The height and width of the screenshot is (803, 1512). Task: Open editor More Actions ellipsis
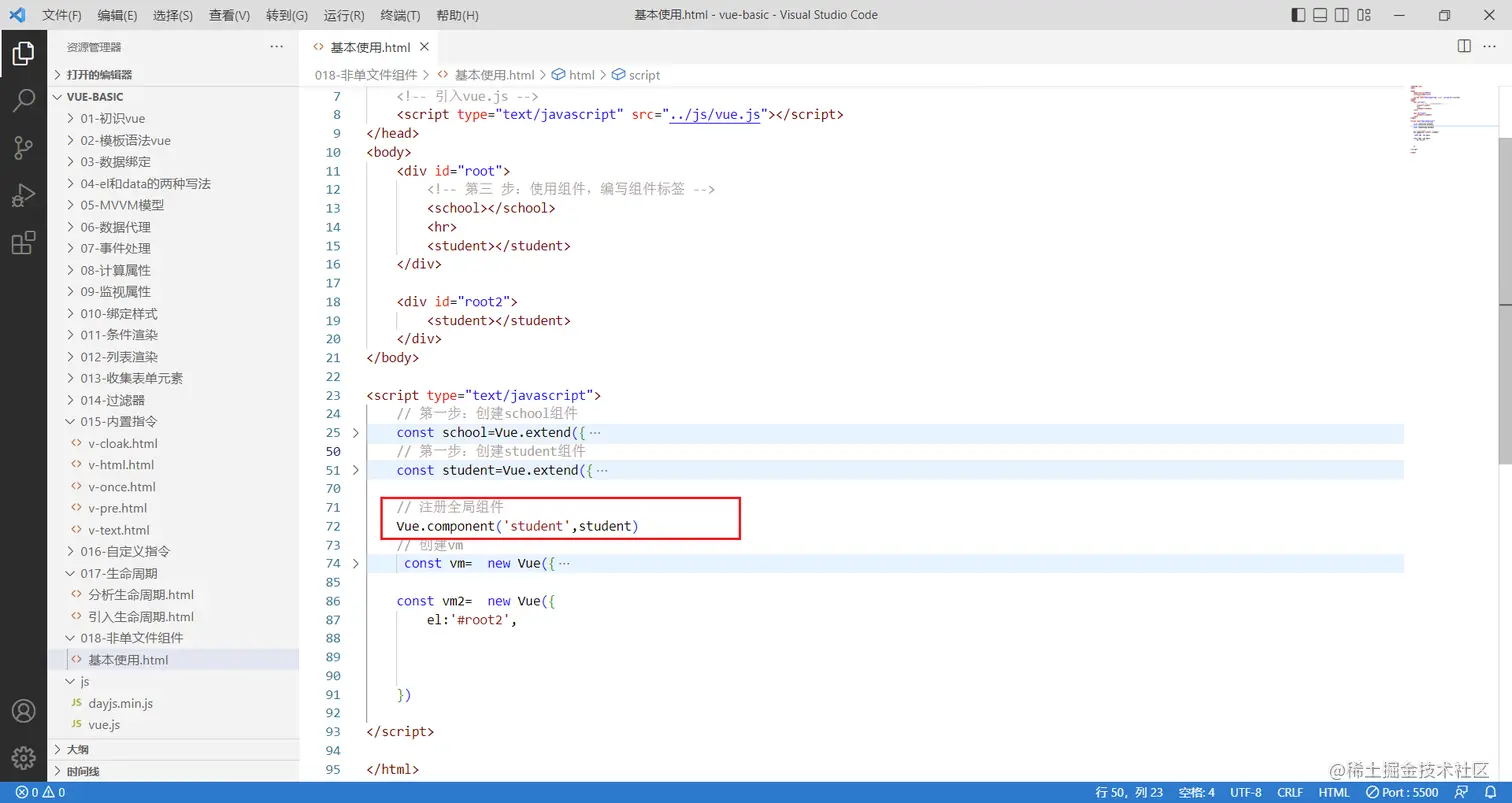coord(1490,46)
